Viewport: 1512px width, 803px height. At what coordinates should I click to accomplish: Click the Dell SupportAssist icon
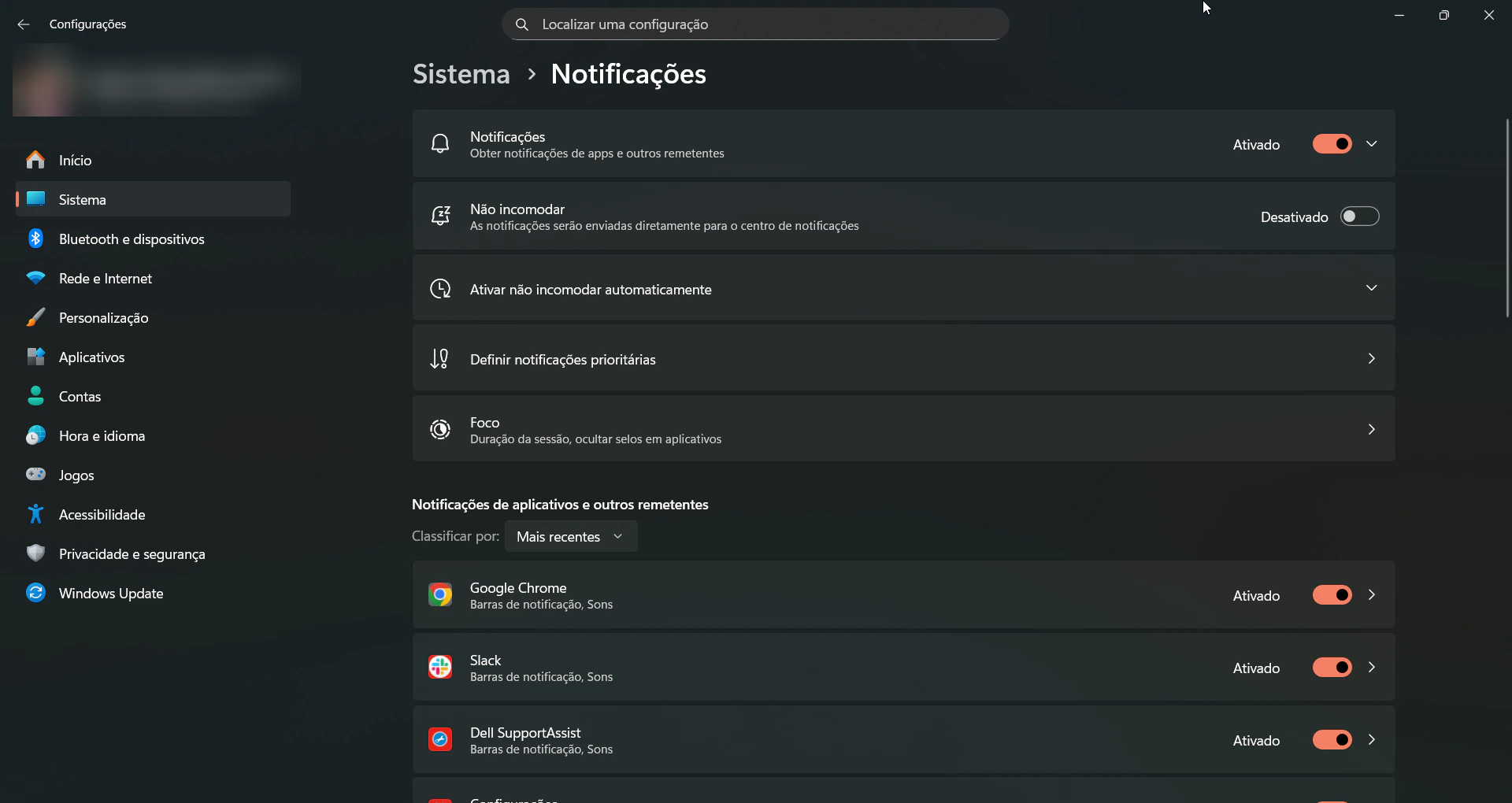440,739
